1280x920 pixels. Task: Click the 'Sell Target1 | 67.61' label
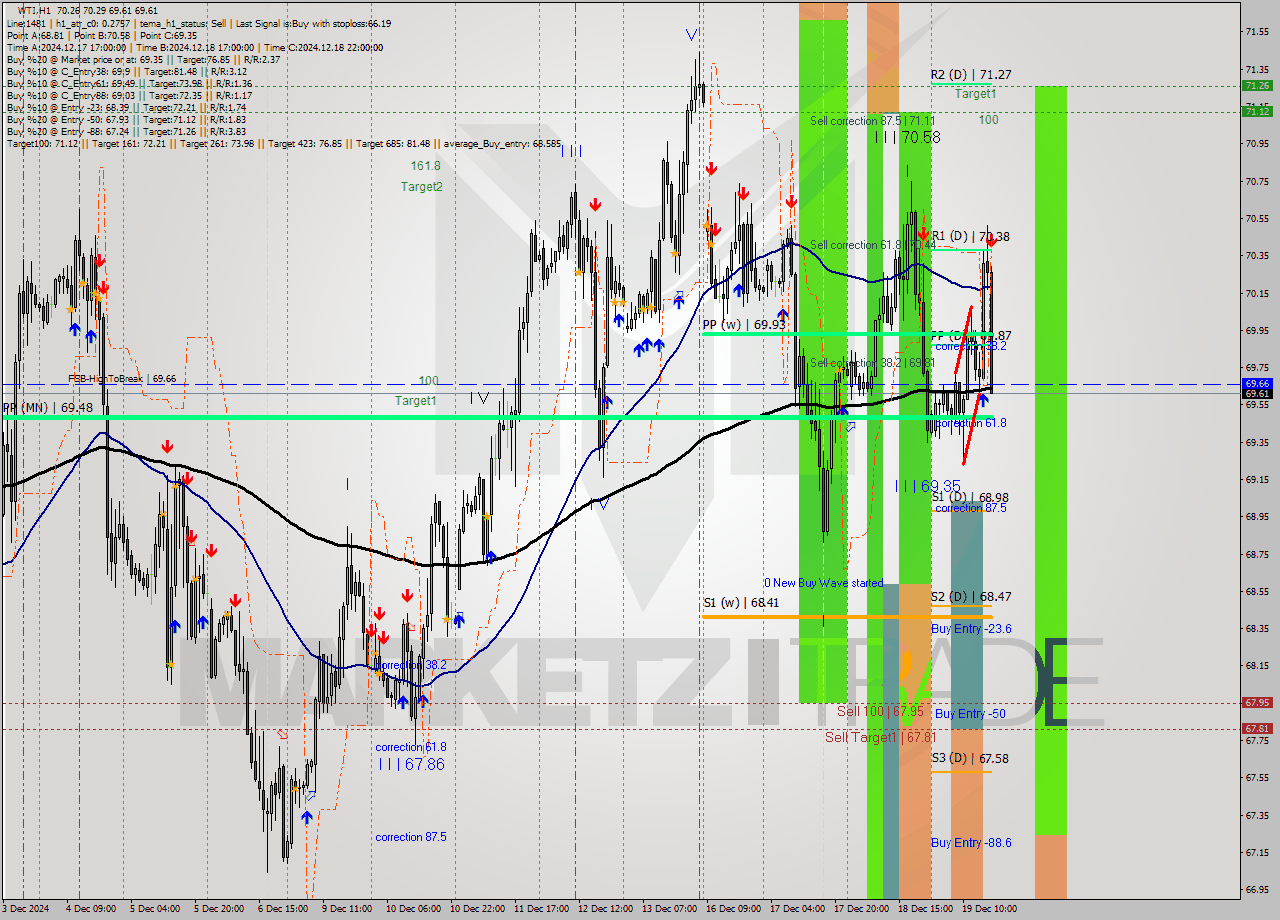881,737
